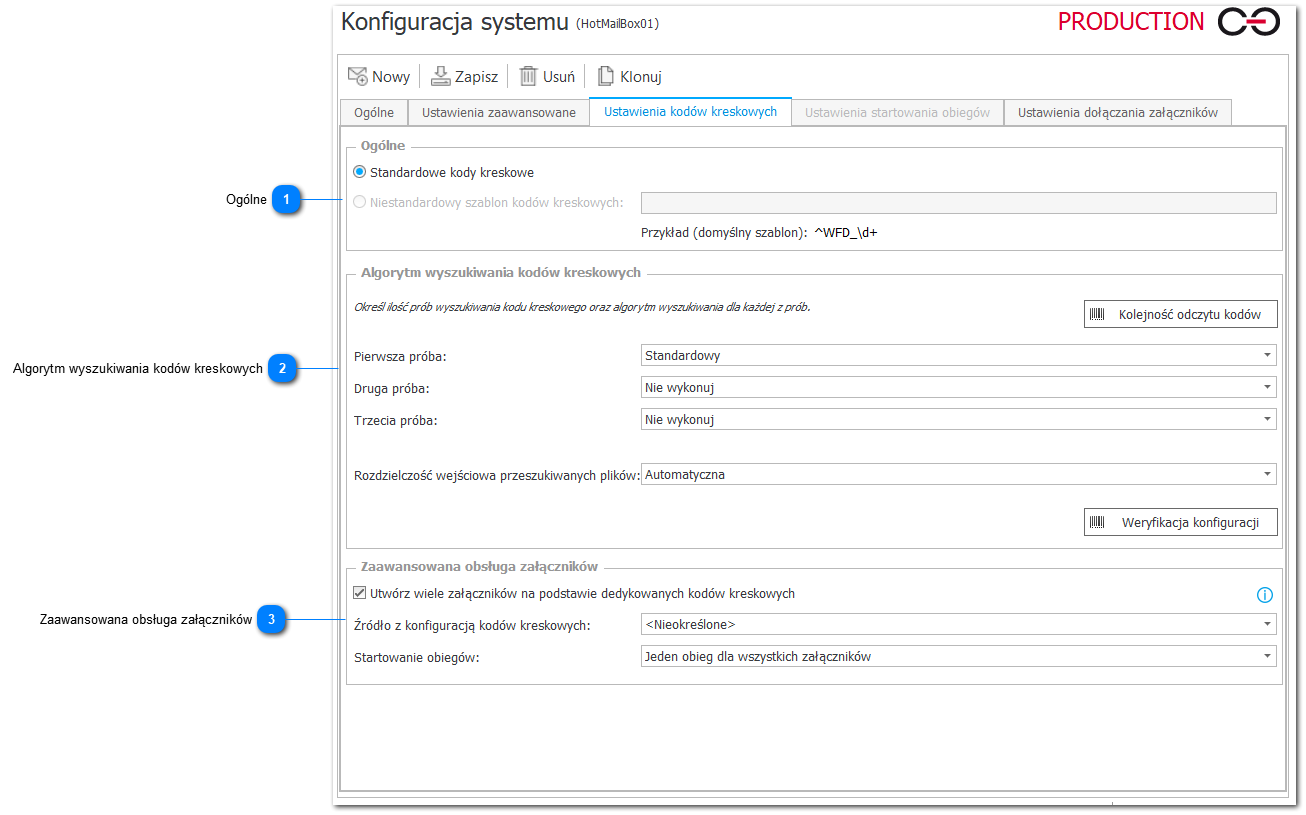Toggle Utwórz wiele załączników checkbox
The height and width of the screenshot is (815, 1306).
pos(360,593)
